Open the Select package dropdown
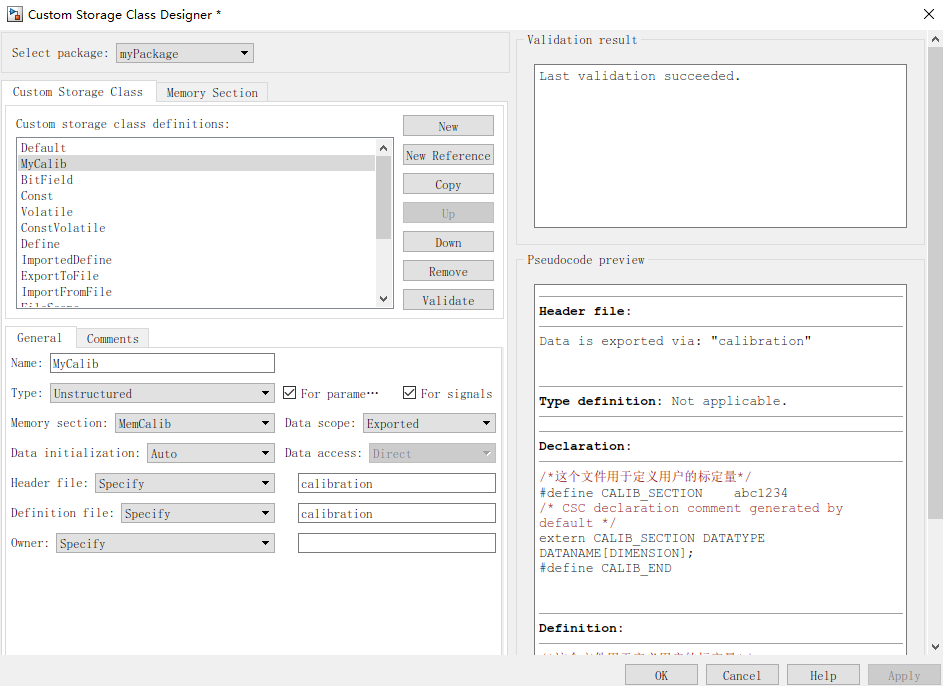 185,53
